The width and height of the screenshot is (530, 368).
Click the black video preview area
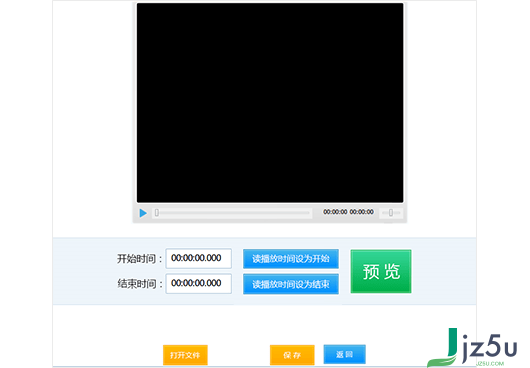(x=270, y=103)
